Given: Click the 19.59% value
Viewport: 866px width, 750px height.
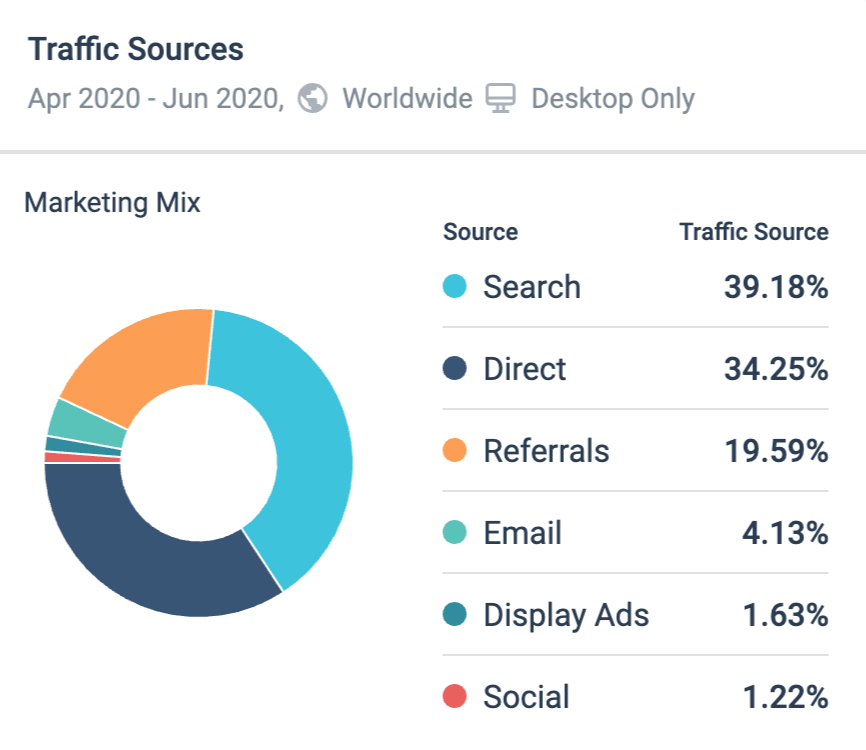Looking at the screenshot, I should (776, 451).
